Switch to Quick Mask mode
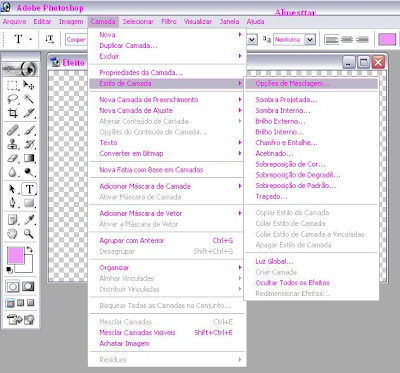The image size is (400, 373). [x=28, y=286]
